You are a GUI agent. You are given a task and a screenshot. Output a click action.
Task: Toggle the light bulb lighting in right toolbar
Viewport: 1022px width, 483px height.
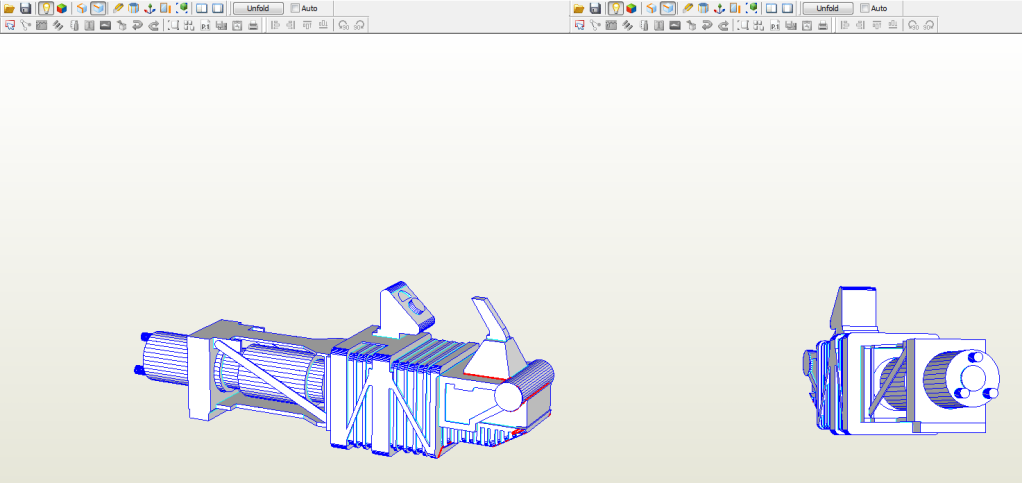614,8
